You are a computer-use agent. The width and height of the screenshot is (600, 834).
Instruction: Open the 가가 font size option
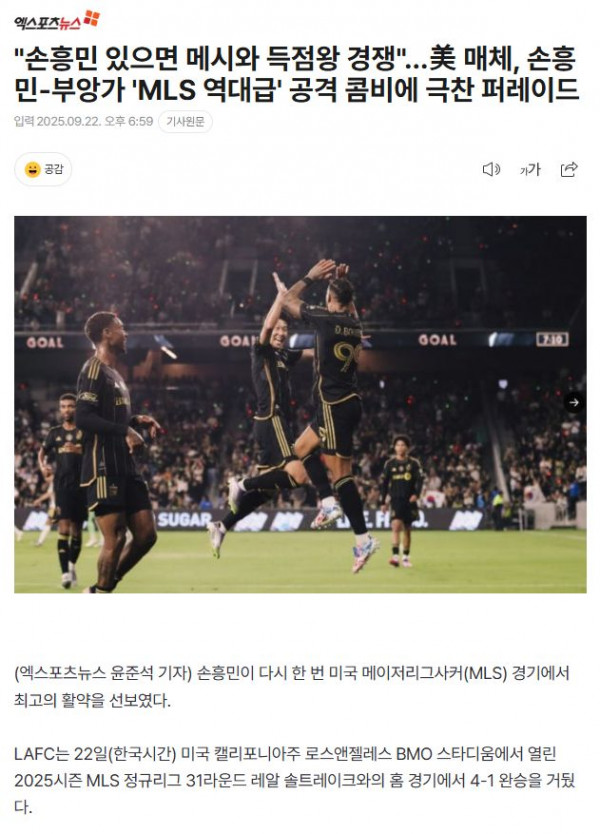(x=530, y=170)
